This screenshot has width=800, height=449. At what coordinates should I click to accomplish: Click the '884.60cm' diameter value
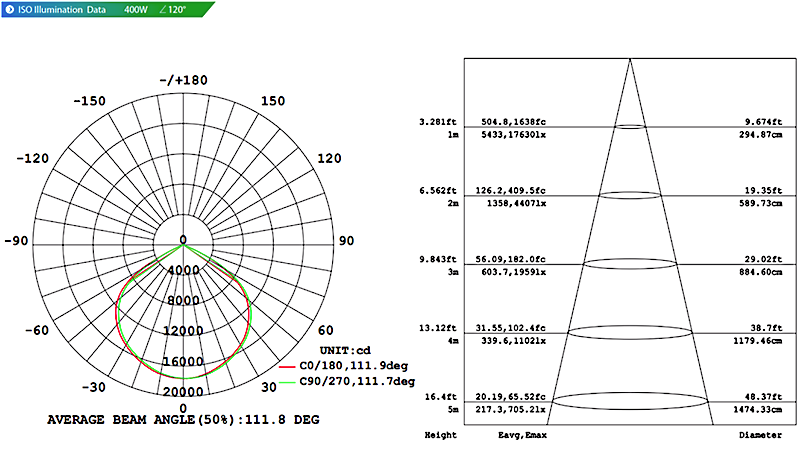coord(760,272)
